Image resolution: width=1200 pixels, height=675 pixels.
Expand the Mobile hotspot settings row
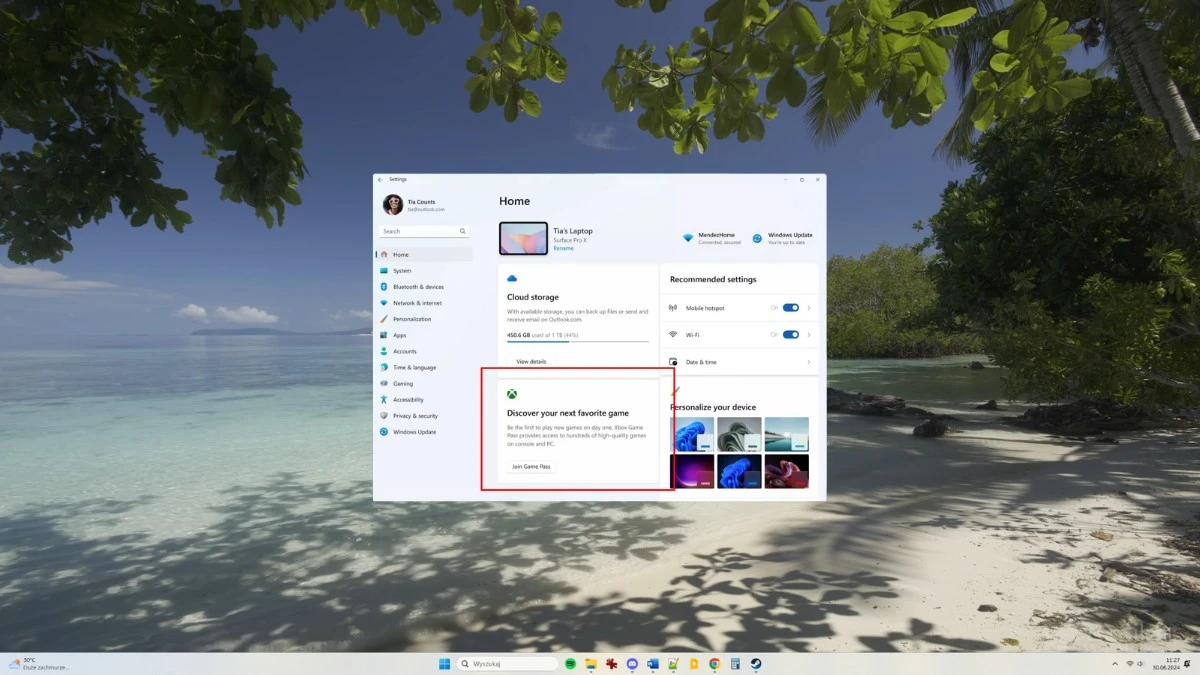click(x=810, y=308)
